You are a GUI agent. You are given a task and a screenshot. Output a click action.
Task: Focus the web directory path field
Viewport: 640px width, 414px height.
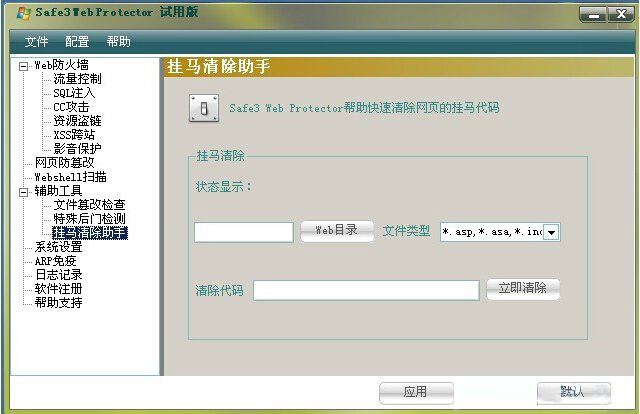[244, 232]
